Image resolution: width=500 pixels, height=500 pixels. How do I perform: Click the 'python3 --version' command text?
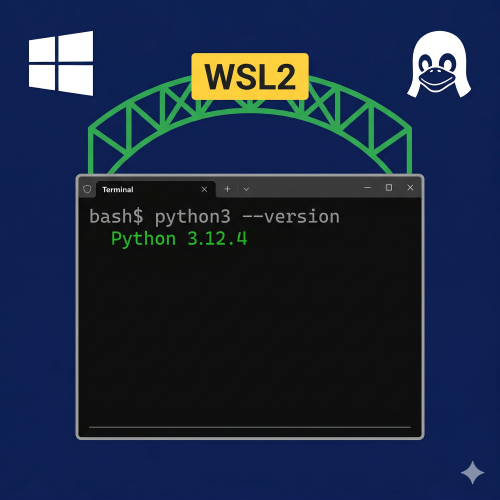[x=247, y=217]
